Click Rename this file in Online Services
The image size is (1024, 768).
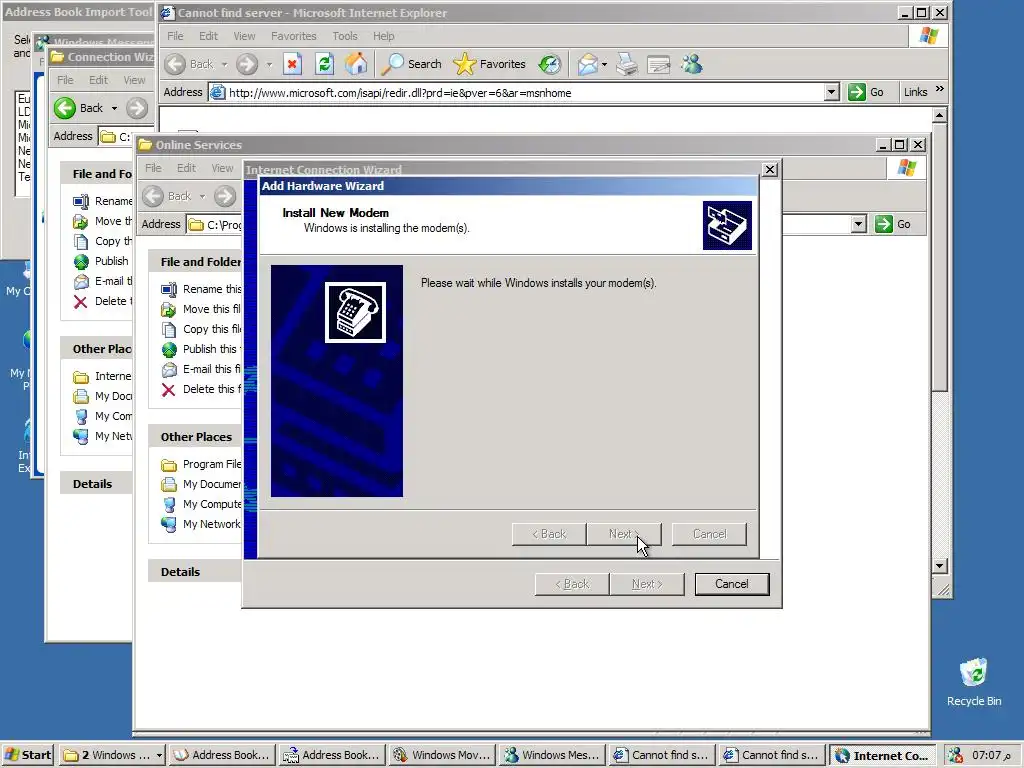pyautogui.click(x=200, y=289)
